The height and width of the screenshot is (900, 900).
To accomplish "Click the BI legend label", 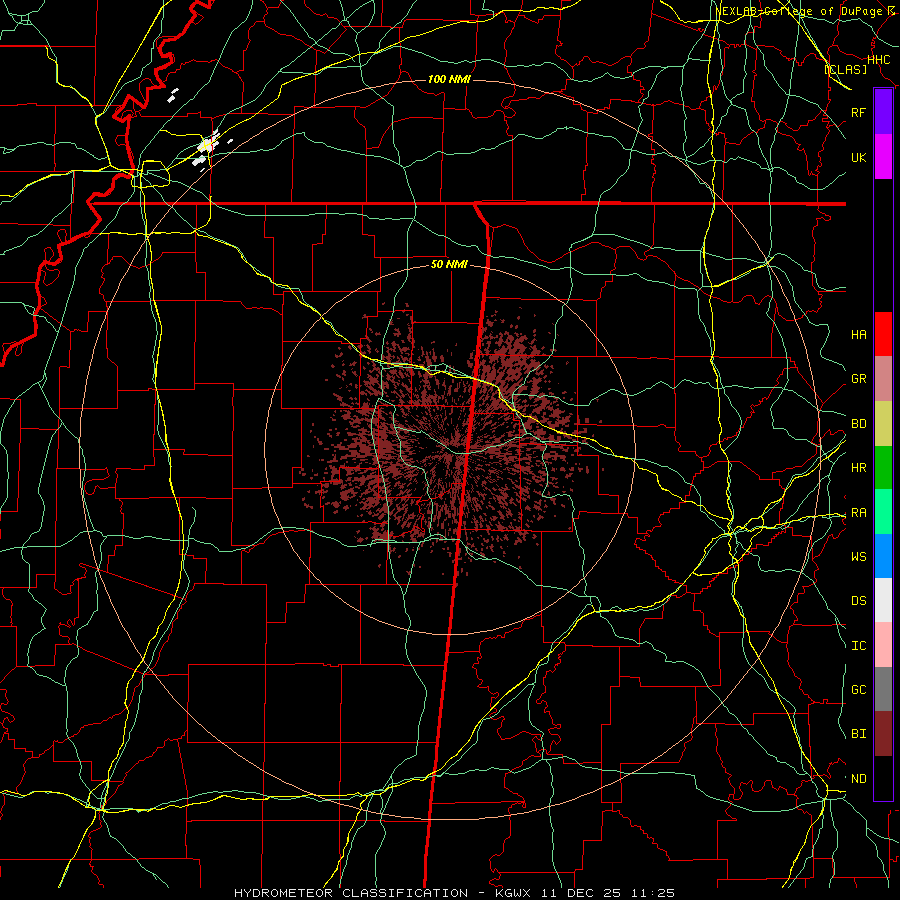I will pyautogui.click(x=859, y=734).
